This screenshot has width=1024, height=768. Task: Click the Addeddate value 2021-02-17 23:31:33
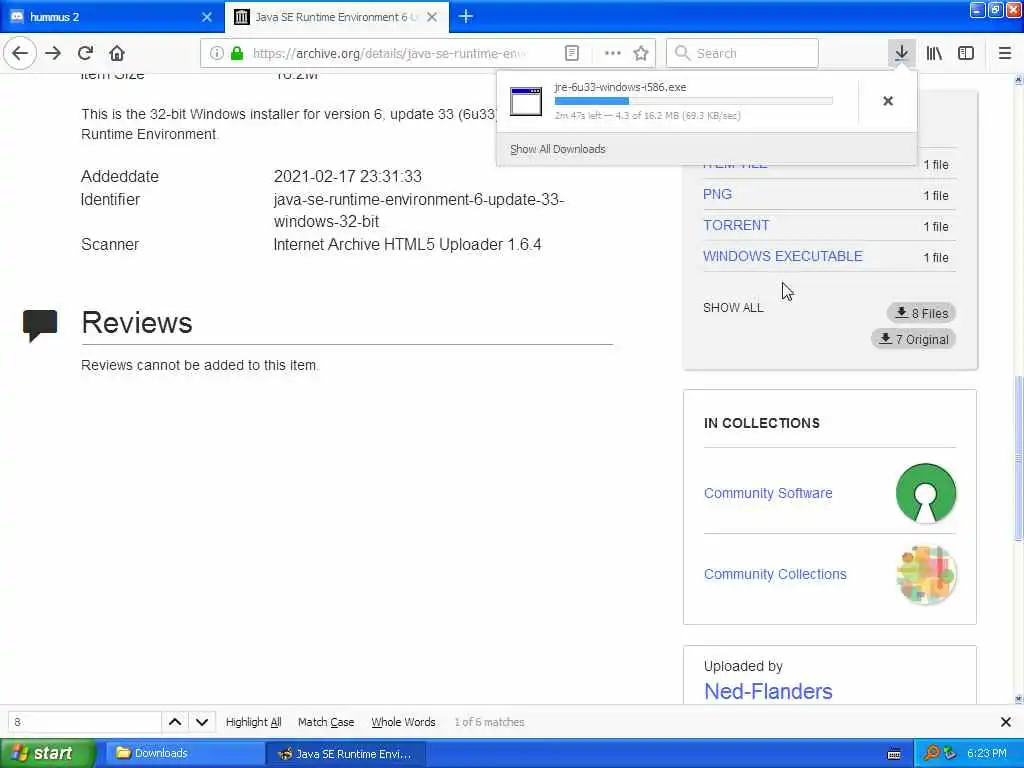tap(347, 176)
